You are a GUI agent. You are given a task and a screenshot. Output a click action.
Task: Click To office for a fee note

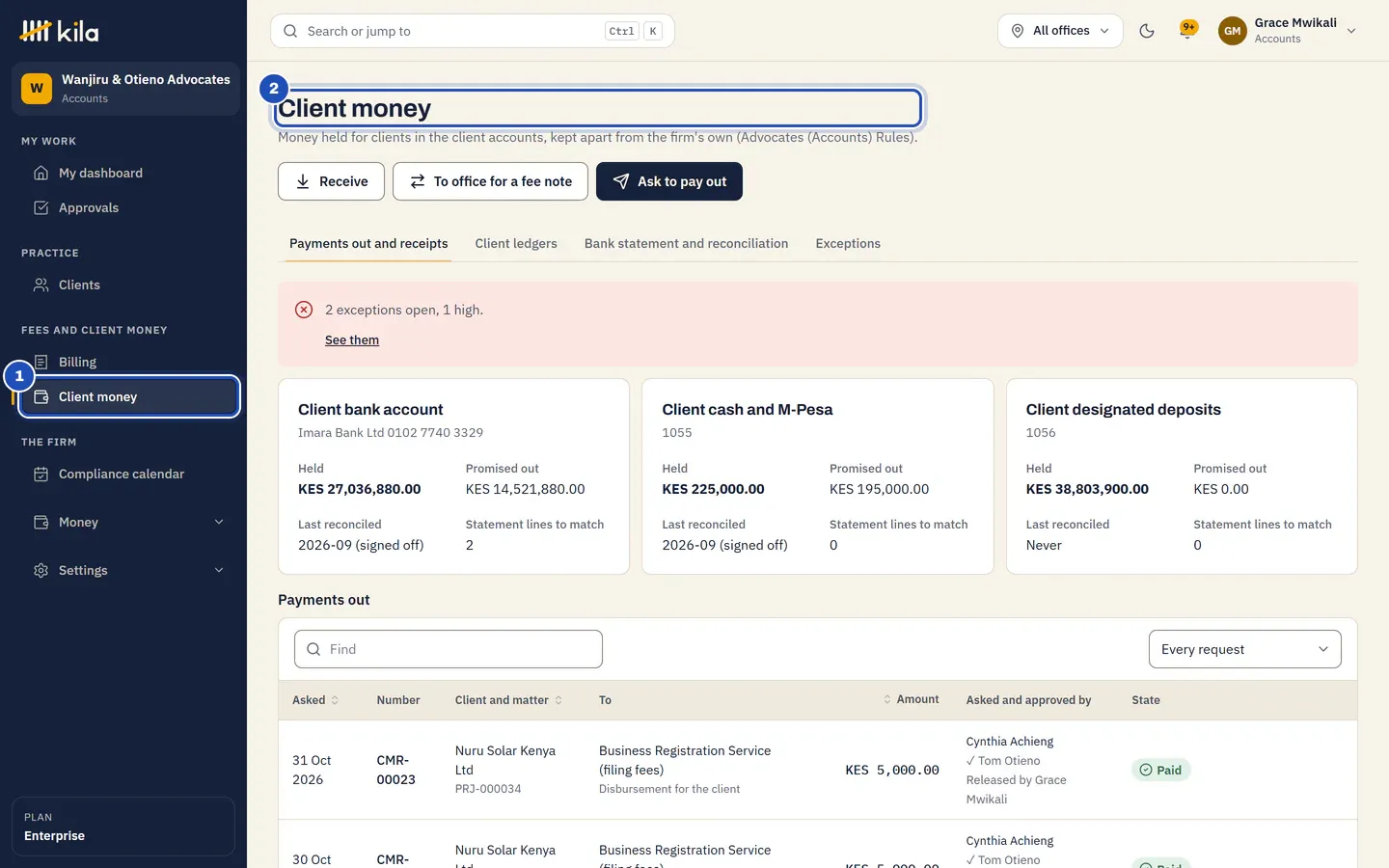coord(490,181)
